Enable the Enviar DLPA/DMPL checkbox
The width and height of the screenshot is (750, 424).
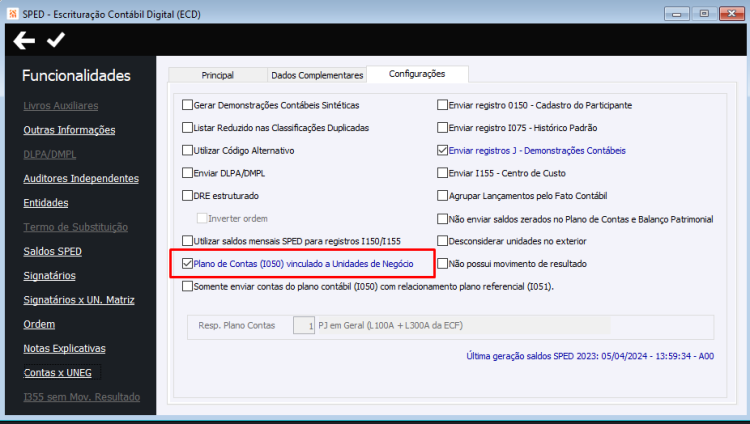(x=188, y=173)
